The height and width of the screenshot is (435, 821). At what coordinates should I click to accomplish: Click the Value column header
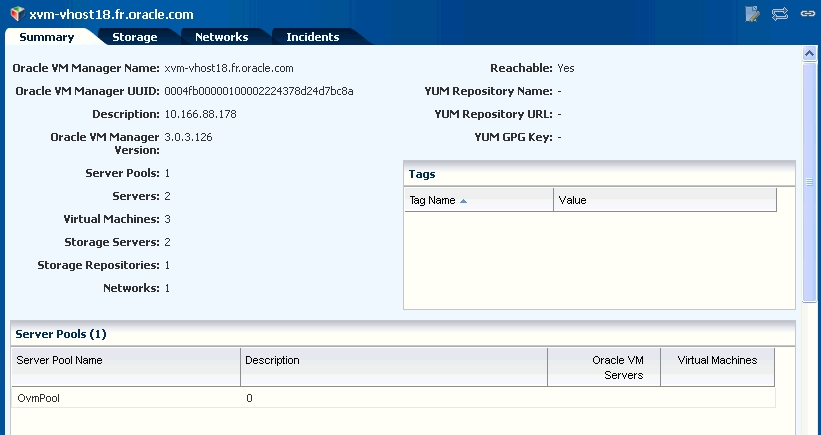665,200
